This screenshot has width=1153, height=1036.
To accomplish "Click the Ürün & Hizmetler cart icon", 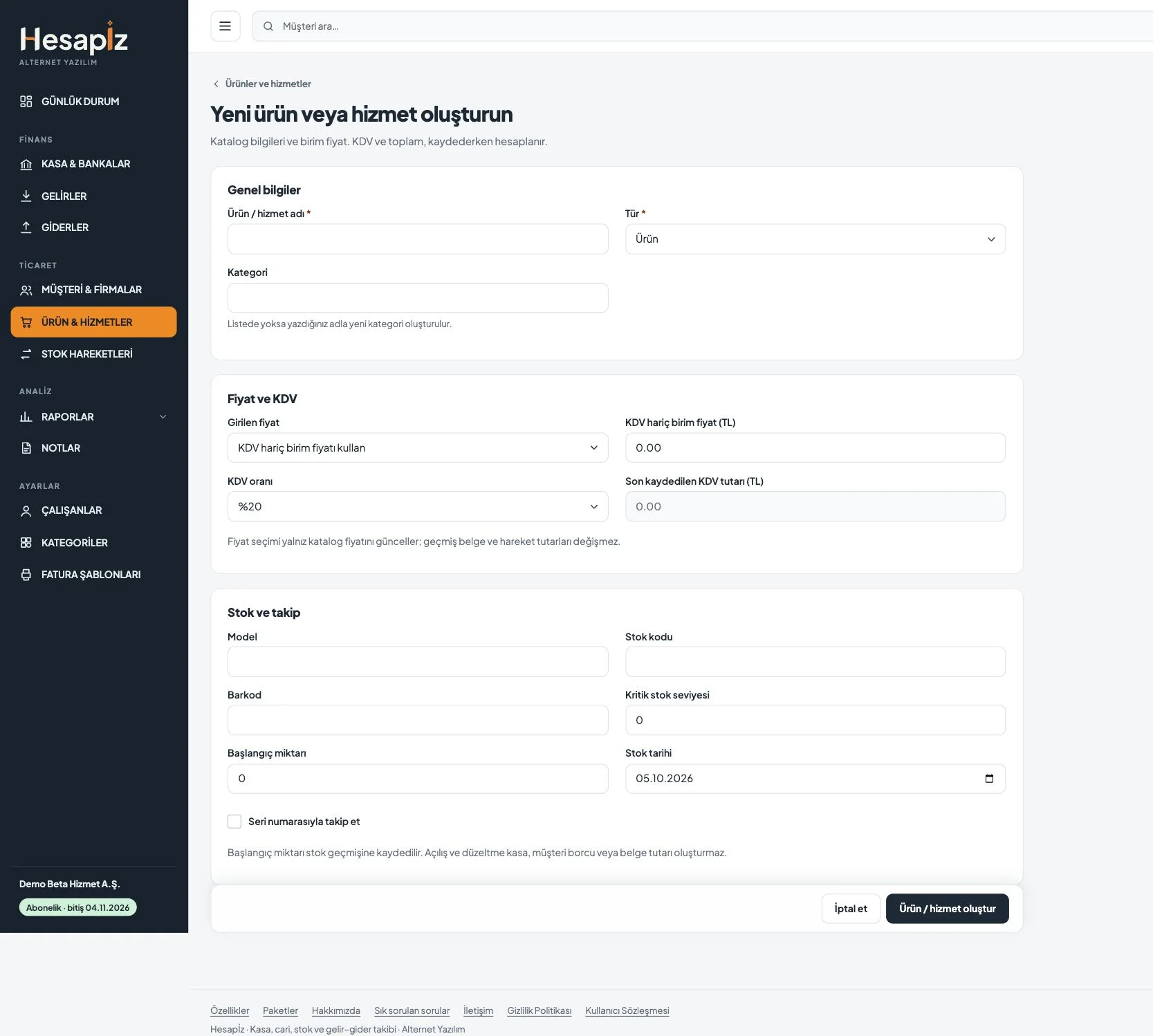I will tap(26, 322).
